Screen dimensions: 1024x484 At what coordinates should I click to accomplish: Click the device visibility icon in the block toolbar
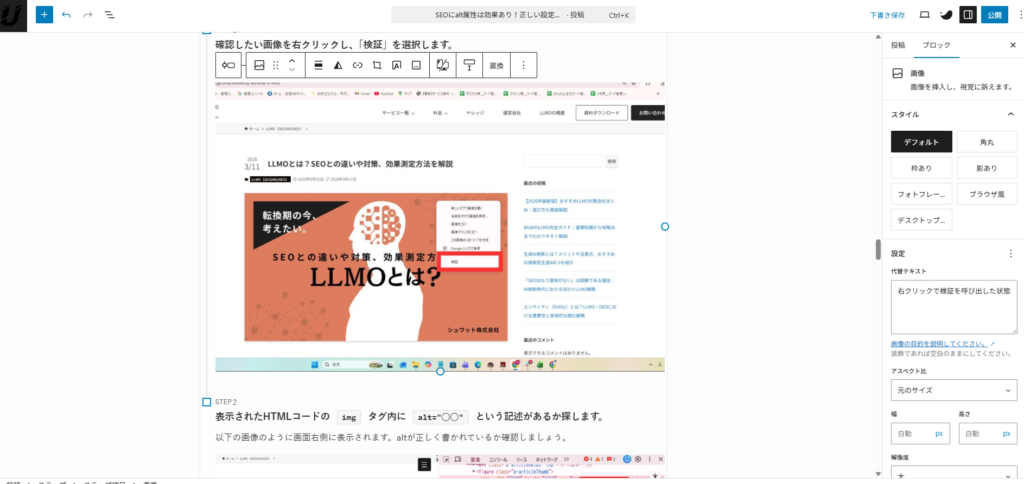(x=442, y=65)
